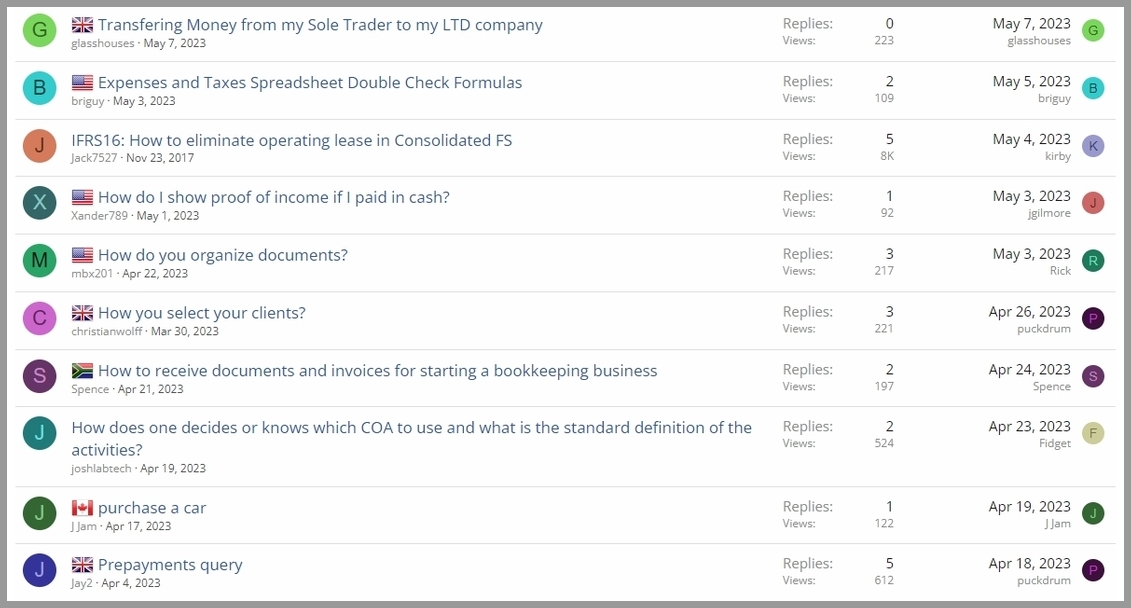Open thread about which COA to use
The height and width of the screenshot is (608, 1131).
pos(411,439)
